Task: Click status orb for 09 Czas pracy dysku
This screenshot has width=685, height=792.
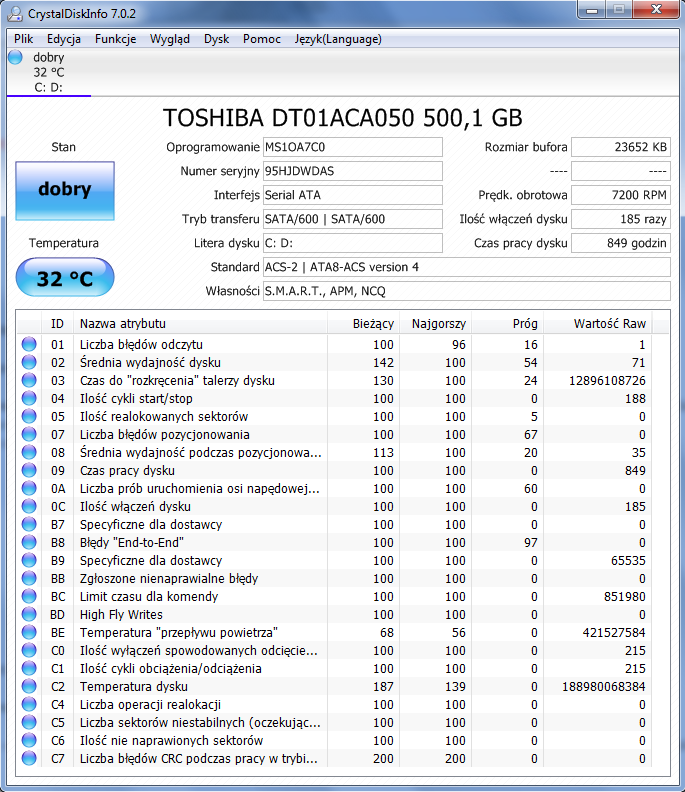Action: click(x=29, y=470)
